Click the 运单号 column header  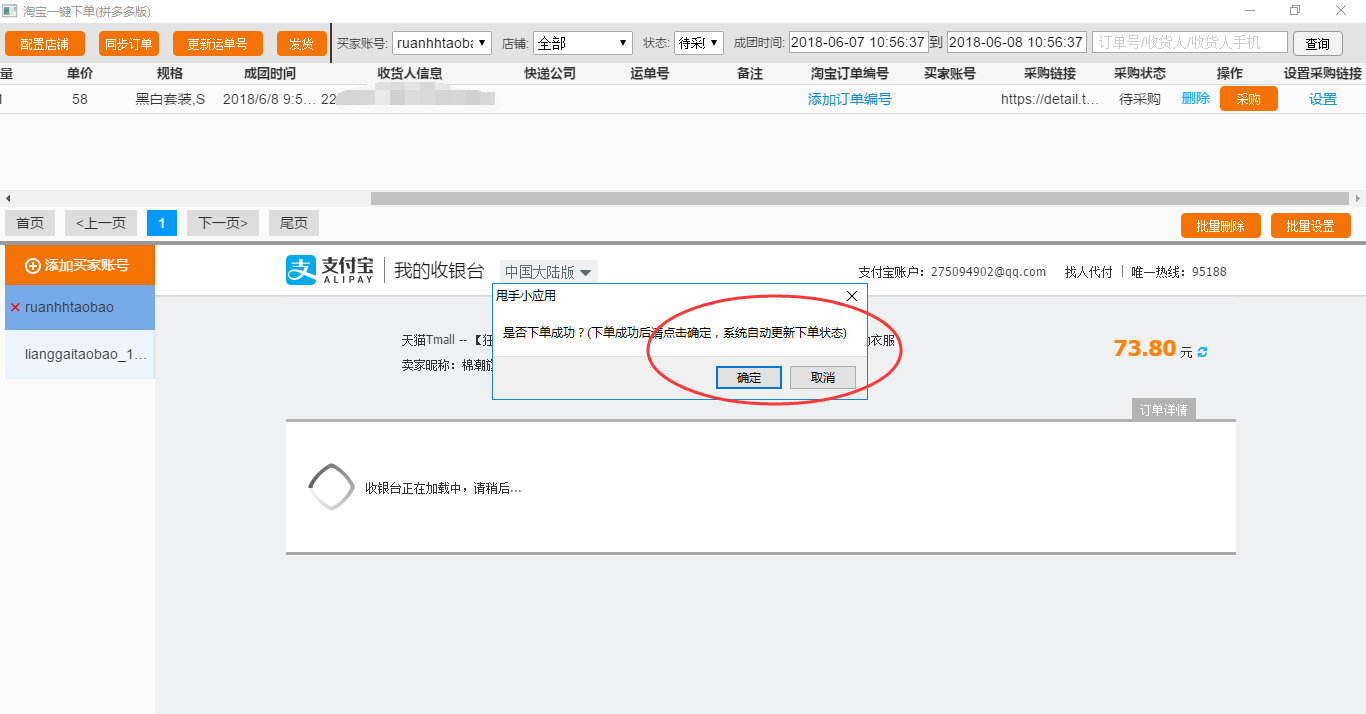tap(650, 74)
